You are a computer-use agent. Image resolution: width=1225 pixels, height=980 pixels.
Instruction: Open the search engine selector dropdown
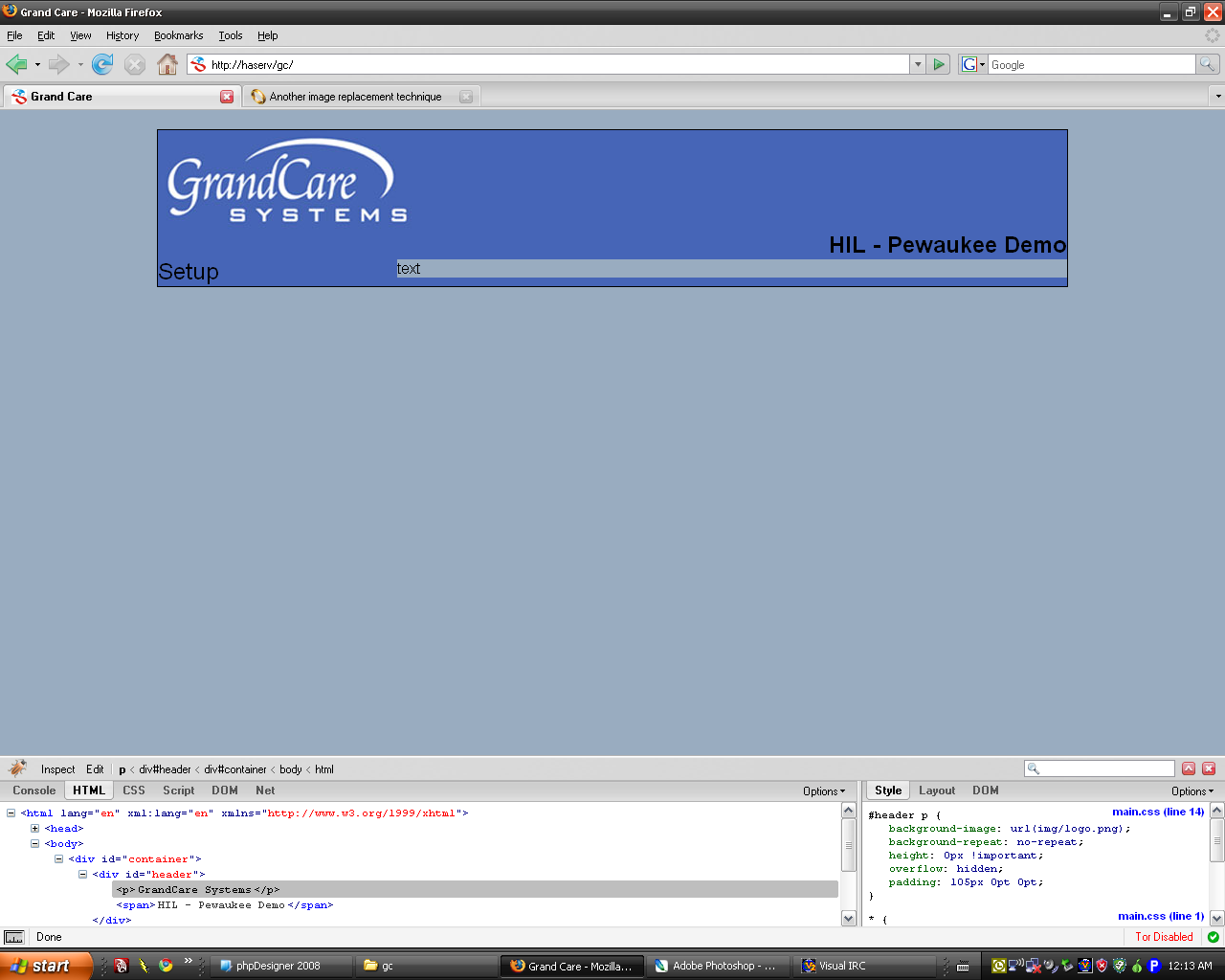click(973, 64)
